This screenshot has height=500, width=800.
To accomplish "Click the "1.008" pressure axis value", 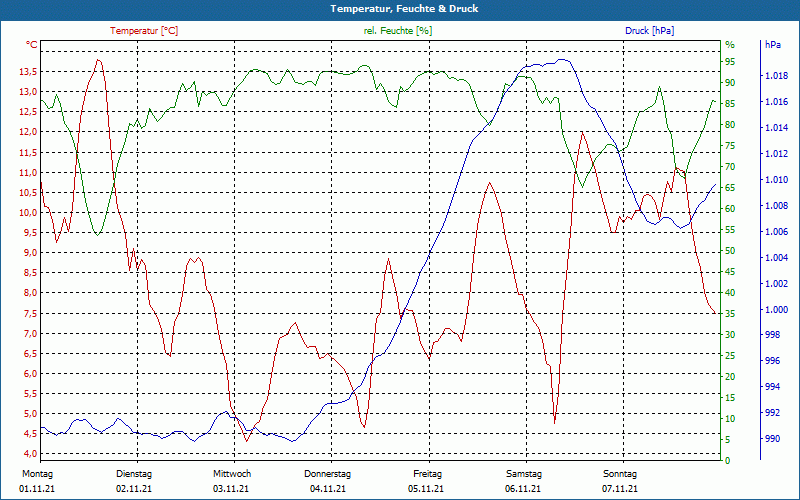I will (x=776, y=206).
